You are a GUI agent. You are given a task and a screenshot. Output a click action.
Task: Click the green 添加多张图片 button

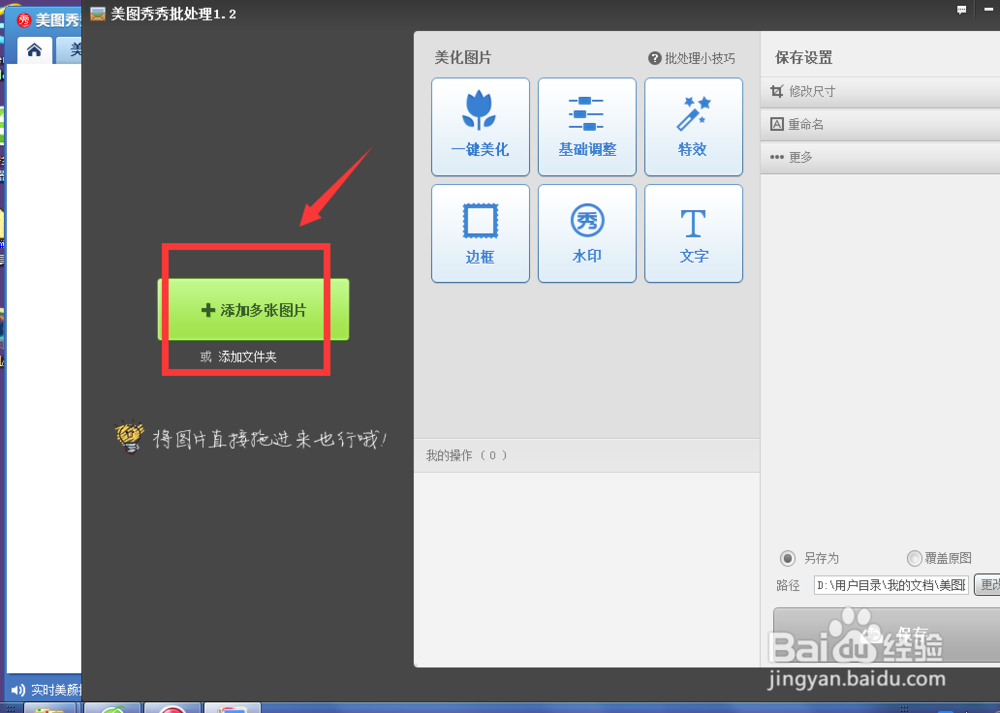coord(253,310)
